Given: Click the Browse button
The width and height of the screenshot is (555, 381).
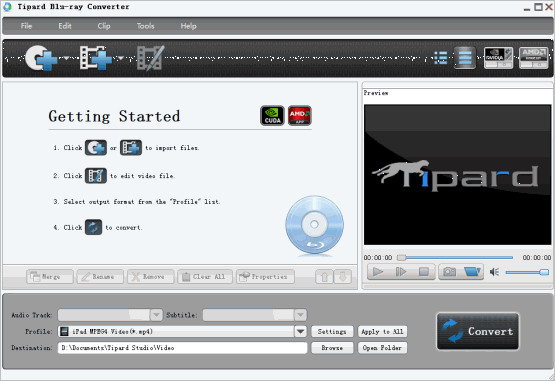Looking at the screenshot, I should coord(332,348).
